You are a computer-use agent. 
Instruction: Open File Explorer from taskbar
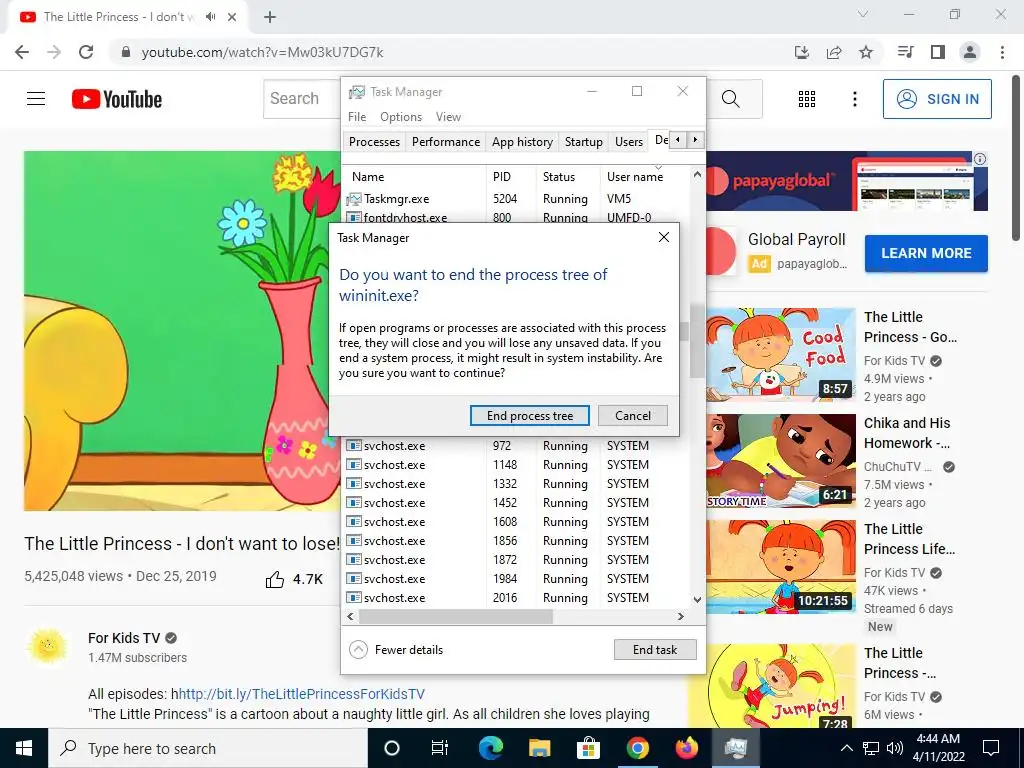539,748
